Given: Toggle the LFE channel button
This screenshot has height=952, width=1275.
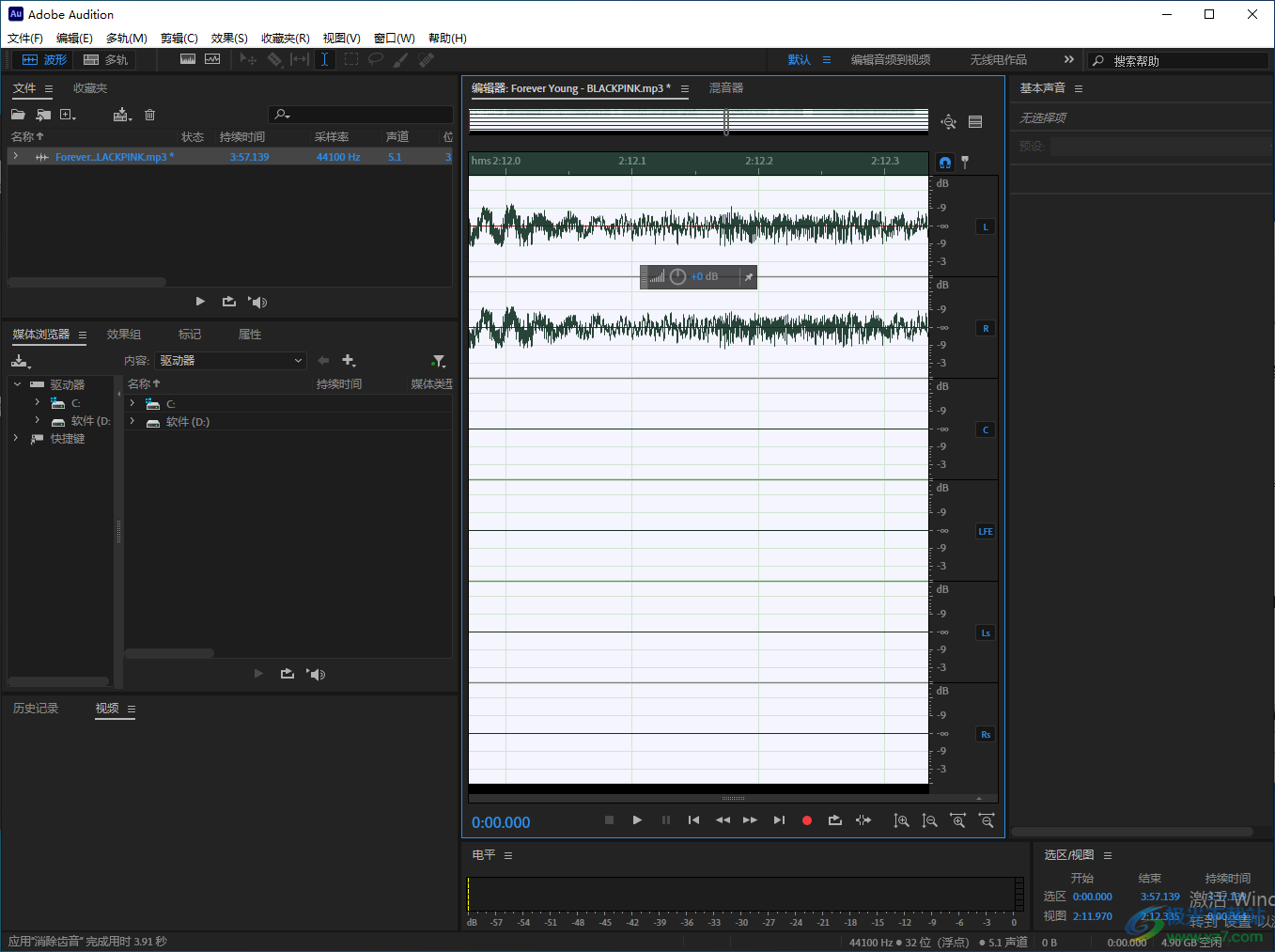Looking at the screenshot, I should 985,531.
